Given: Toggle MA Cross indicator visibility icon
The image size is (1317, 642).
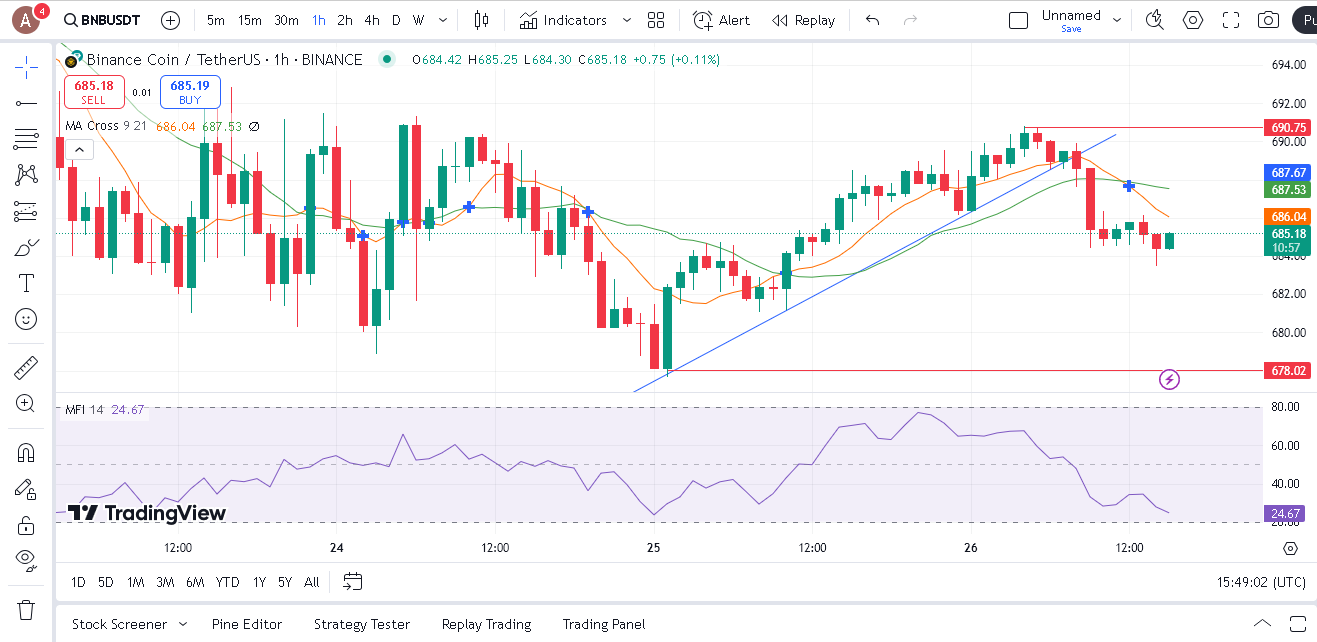Looking at the screenshot, I should (x=254, y=126).
